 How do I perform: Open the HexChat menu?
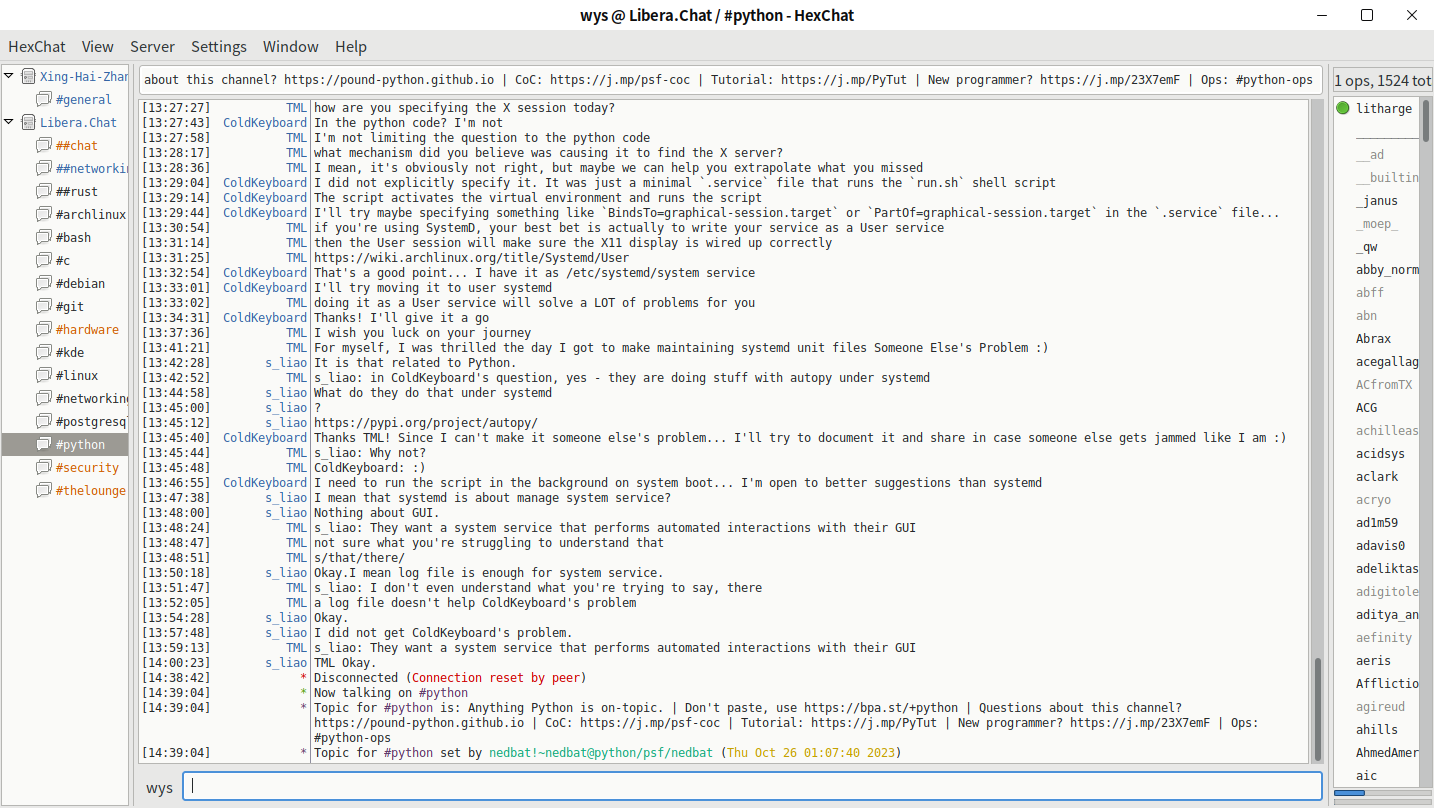pyautogui.click(x=37, y=47)
